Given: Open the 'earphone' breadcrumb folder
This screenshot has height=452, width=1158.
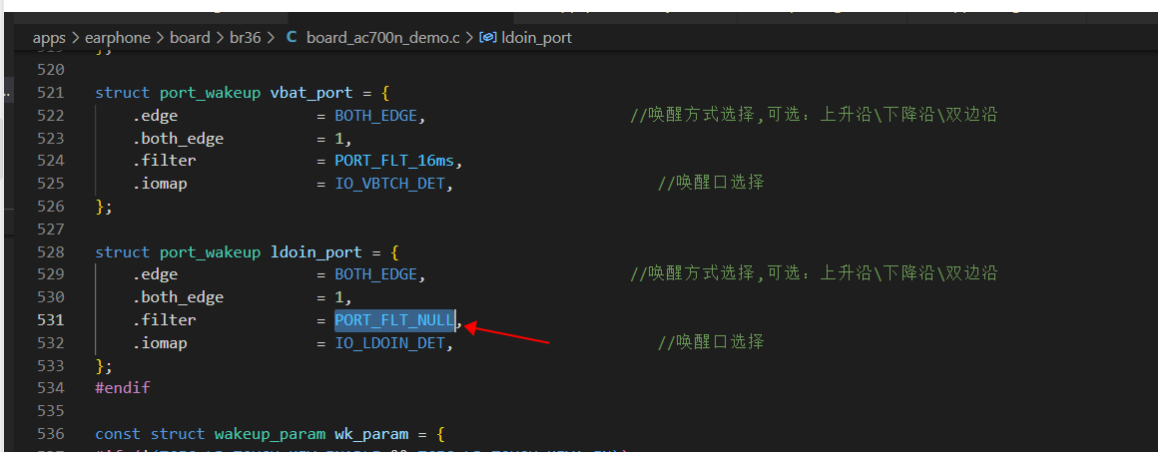Looking at the screenshot, I should point(116,37).
